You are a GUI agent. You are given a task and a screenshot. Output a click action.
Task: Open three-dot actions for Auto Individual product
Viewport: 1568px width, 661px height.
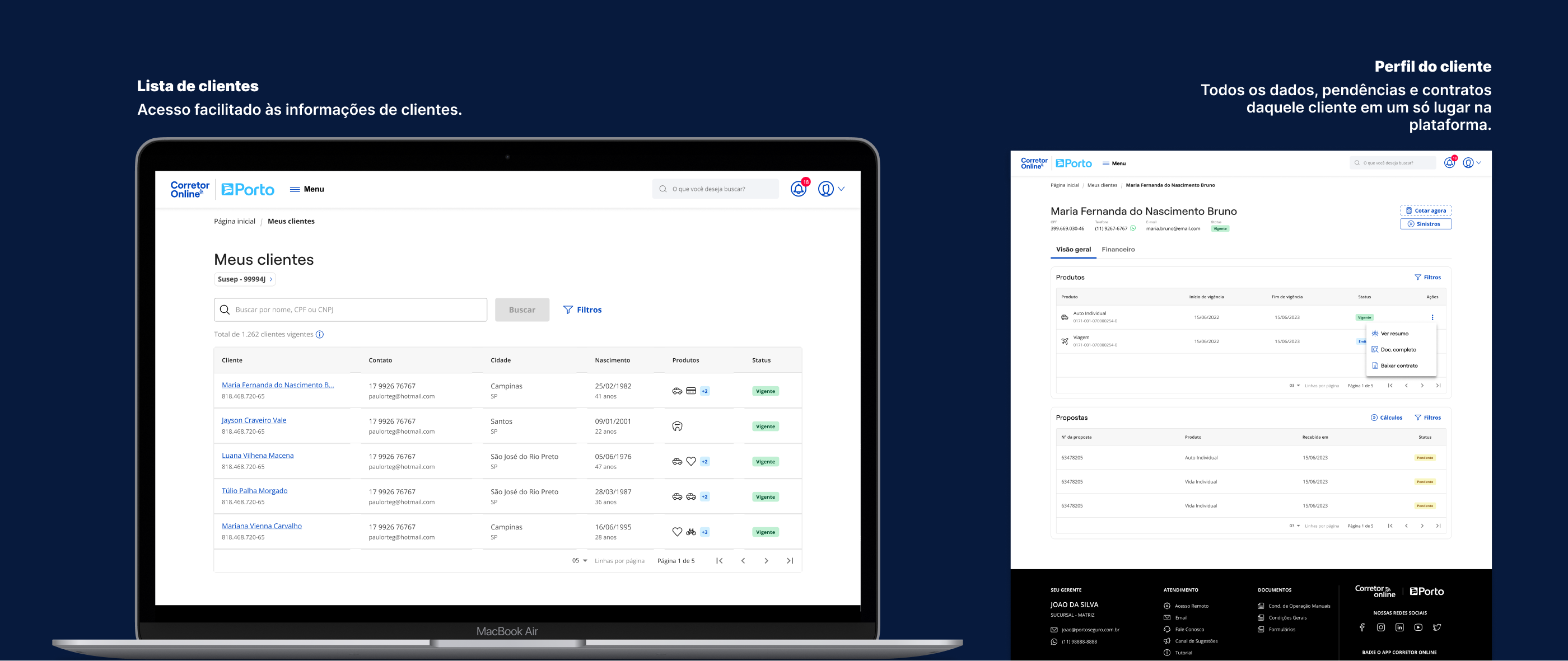[1432, 317]
